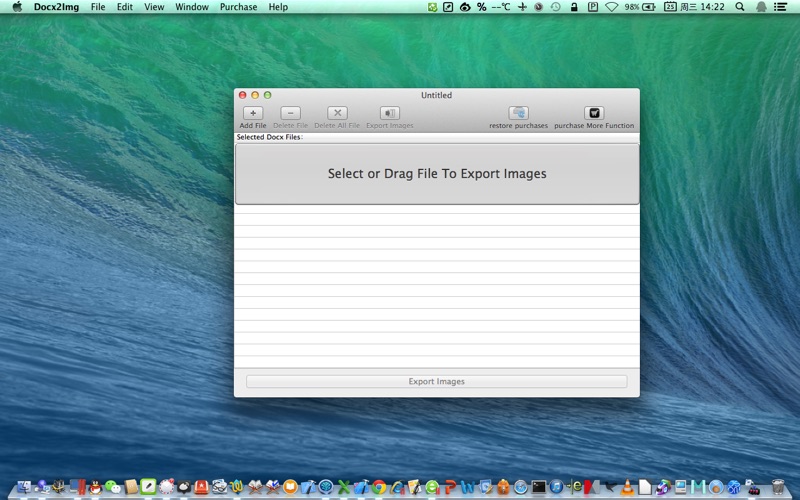Open the Edit menu
This screenshot has width=800, height=500.
(124, 7)
